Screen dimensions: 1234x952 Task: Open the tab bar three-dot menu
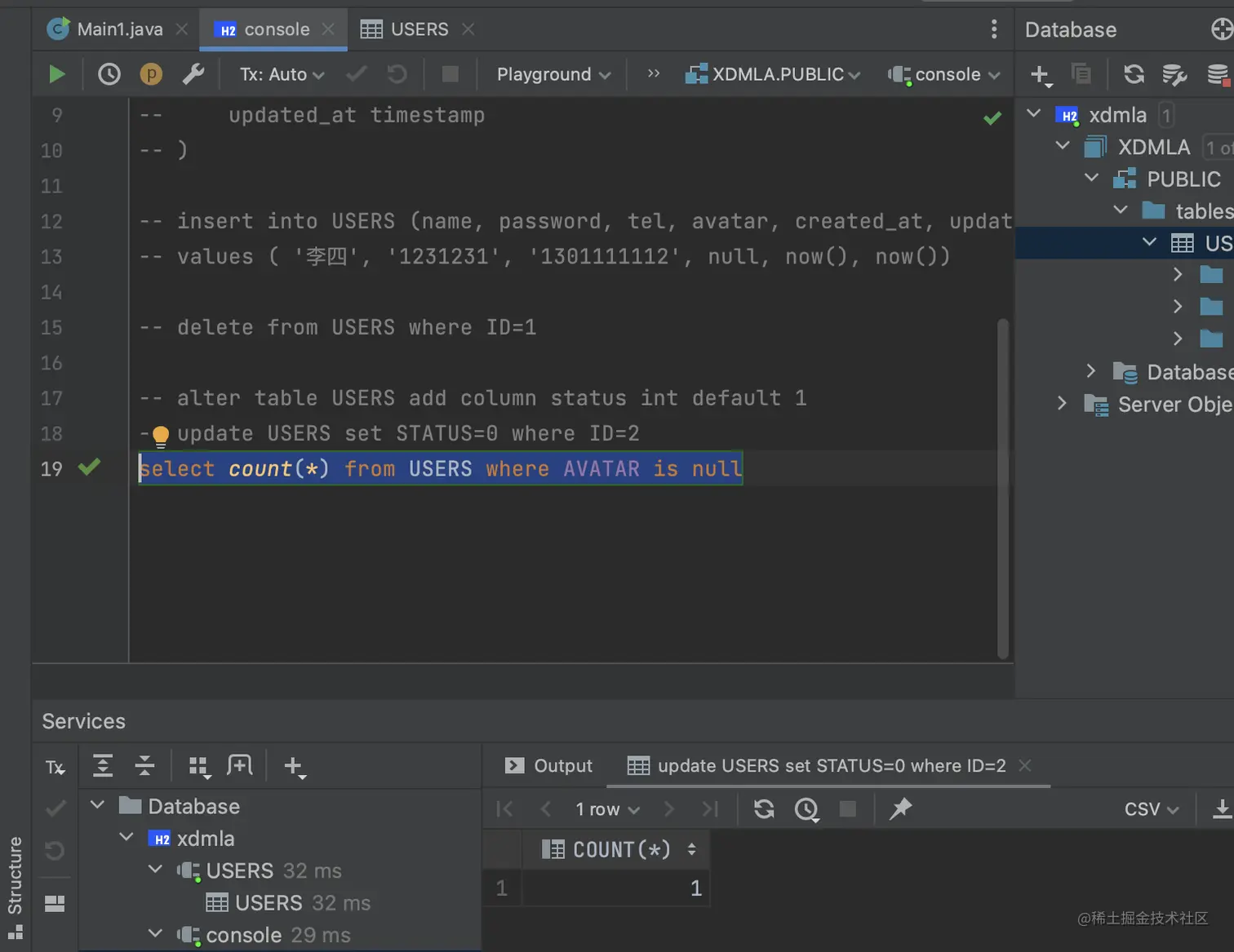993,29
